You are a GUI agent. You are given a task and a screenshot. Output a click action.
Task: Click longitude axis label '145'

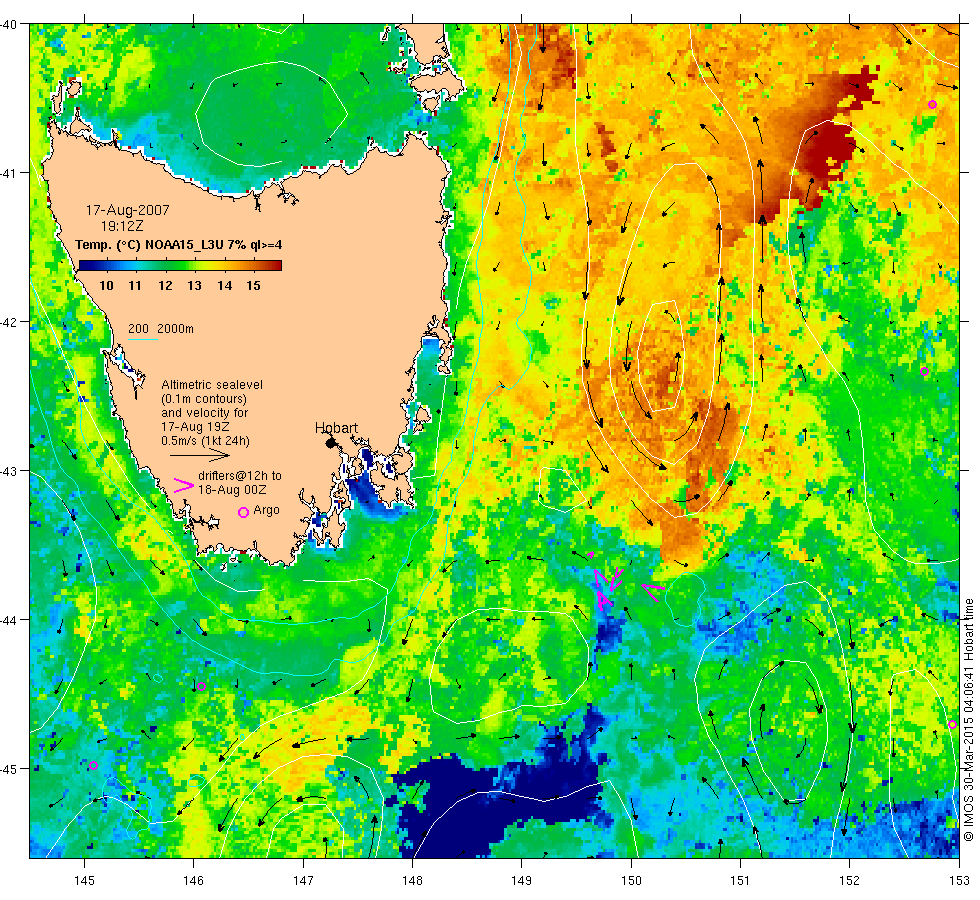click(84, 881)
